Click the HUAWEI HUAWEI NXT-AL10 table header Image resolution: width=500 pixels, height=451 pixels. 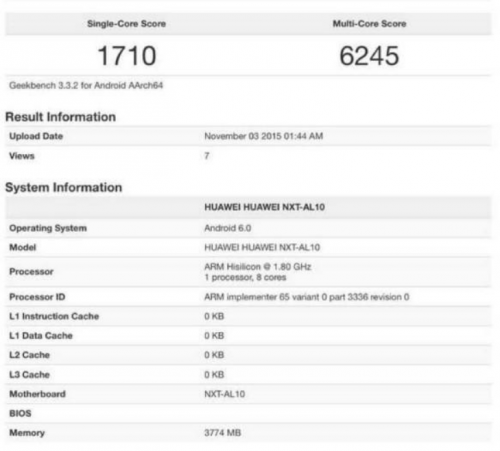pos(264,207)
